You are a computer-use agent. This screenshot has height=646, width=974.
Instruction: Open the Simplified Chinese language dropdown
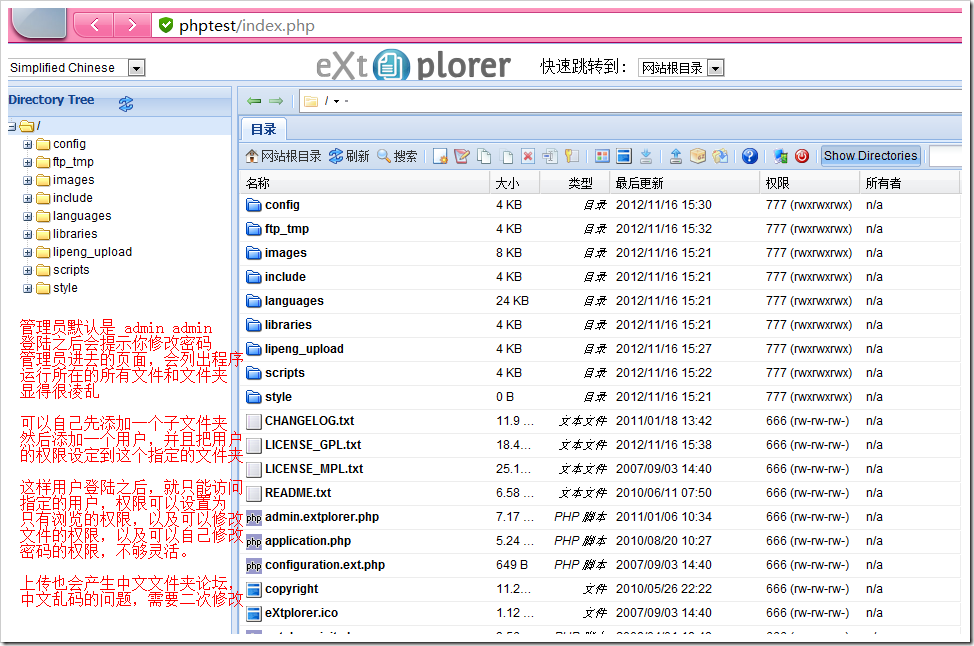click(x=136, y=68)
